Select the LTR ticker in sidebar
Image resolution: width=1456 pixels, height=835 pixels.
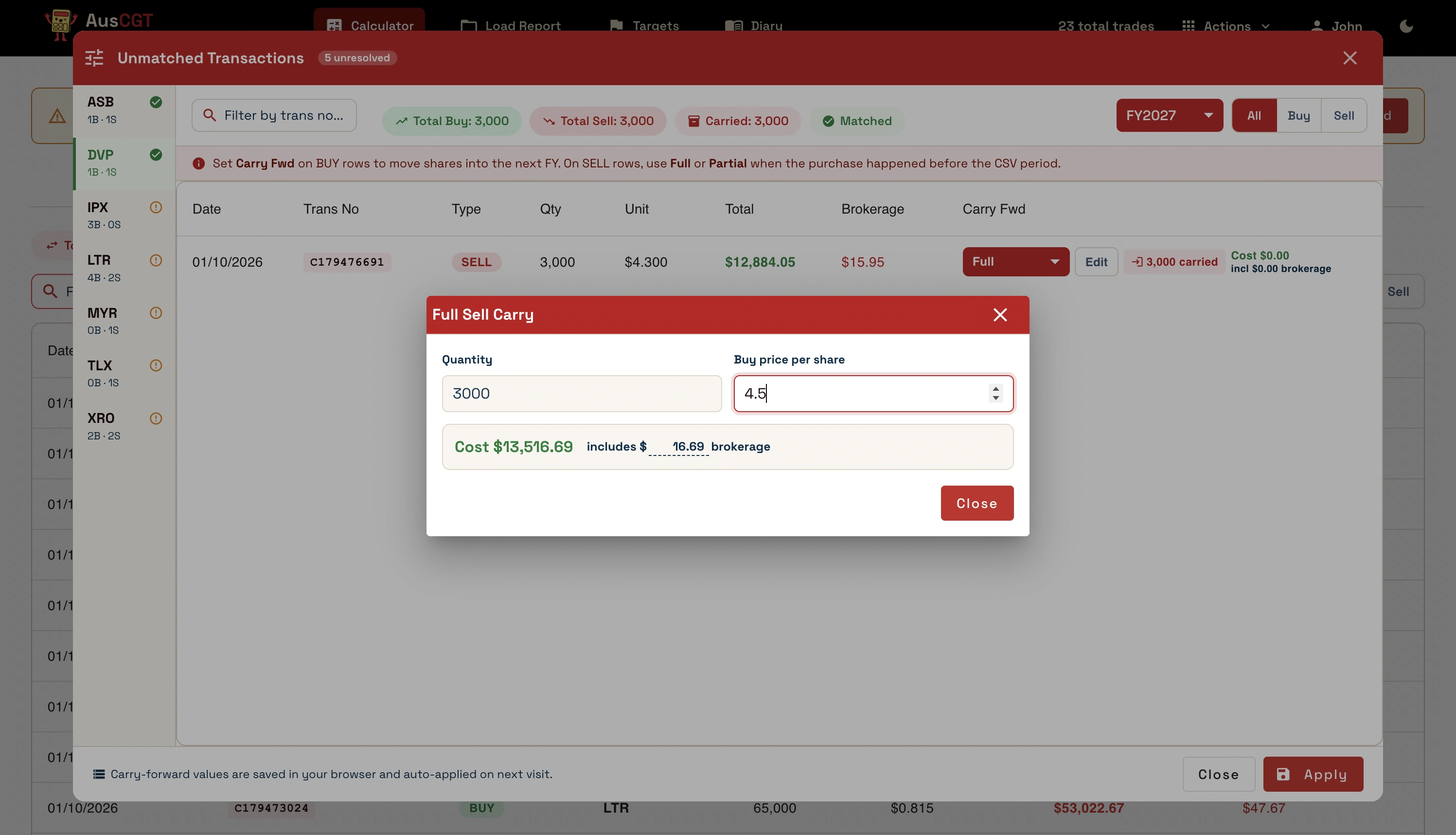(x=124, y=269)
